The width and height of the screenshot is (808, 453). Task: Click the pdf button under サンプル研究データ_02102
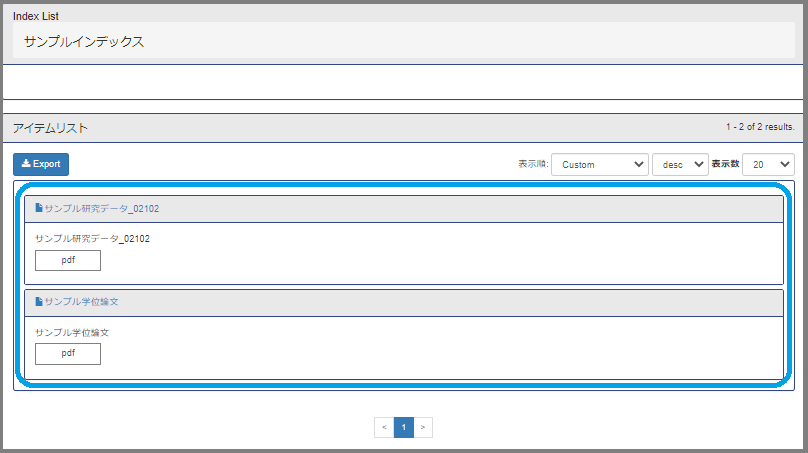(x=68, y=260)
